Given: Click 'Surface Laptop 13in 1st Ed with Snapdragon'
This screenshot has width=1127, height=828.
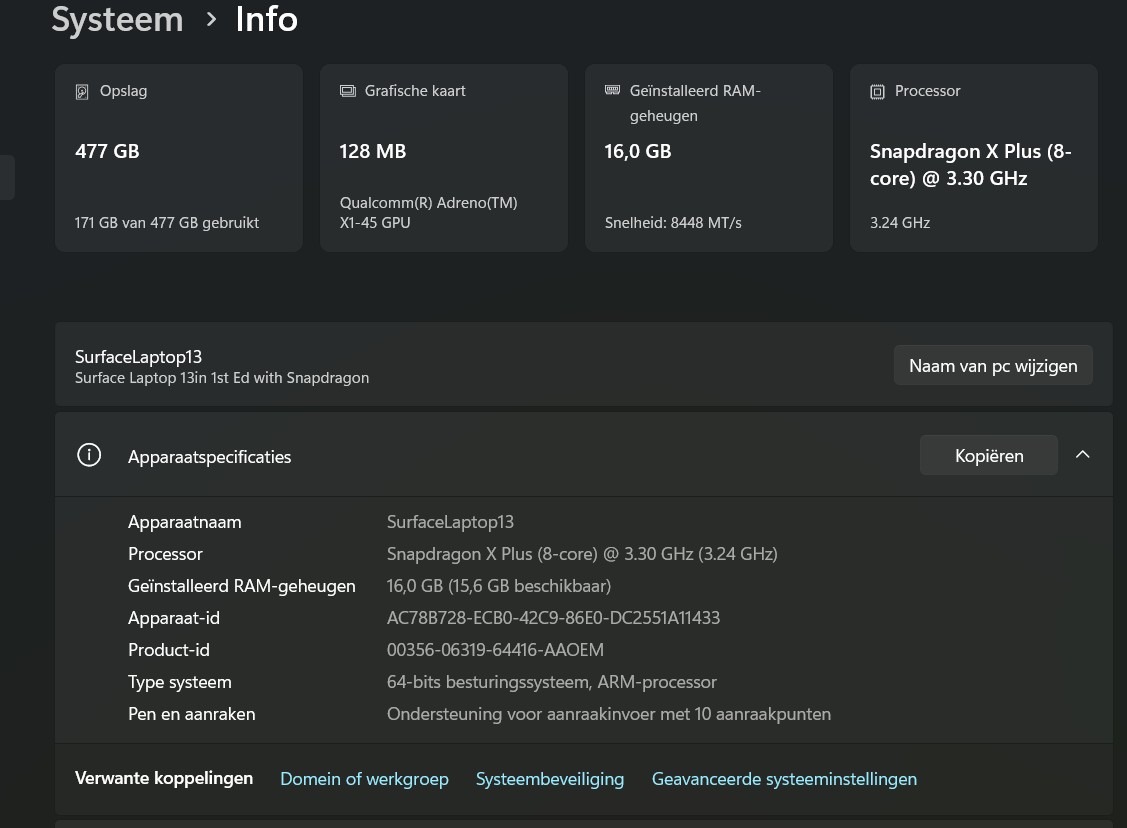Looking at the screenshot, I should pos(222,378).
